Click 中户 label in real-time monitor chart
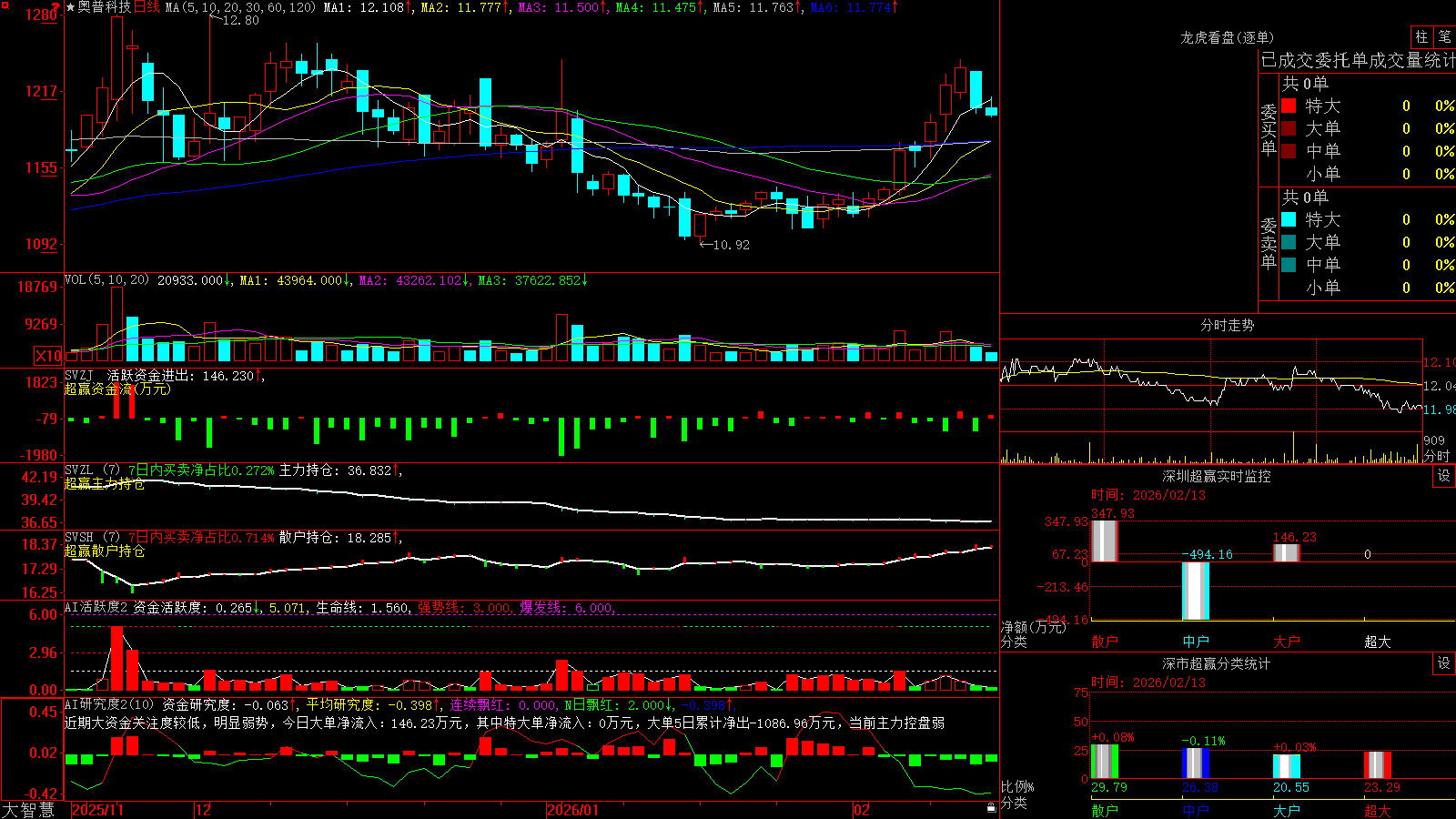This screenshot has height=819, width=1456. [1196, 642]
